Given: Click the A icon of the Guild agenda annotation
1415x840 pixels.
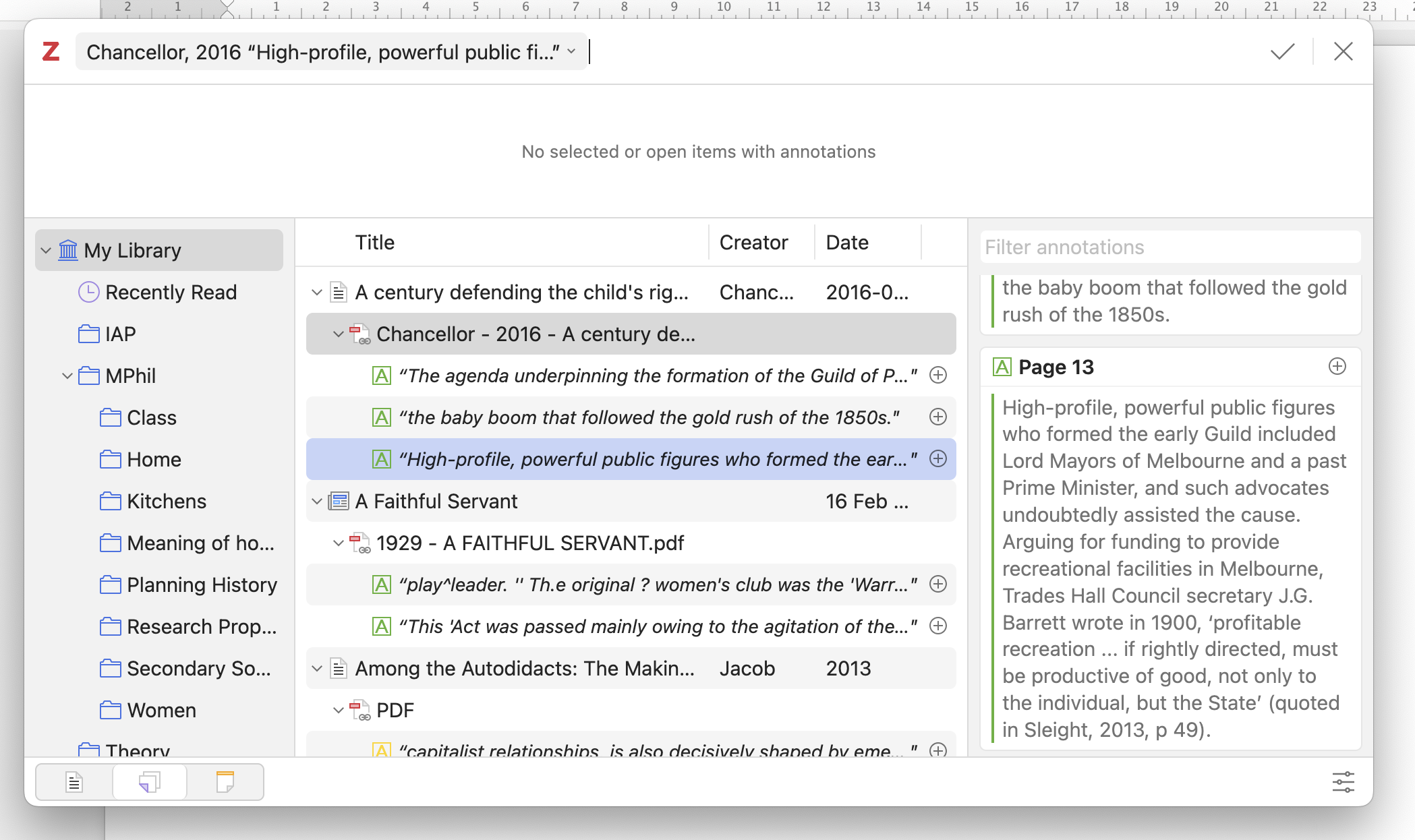Looking at the screenshot, I should [x=382, y=376].
